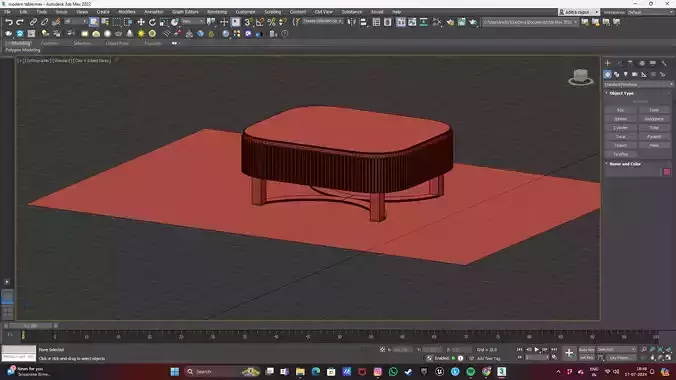Screen dimensions: 676x380
Task: Toggle the 3D Snaps icon
Action: coord(248,22)
